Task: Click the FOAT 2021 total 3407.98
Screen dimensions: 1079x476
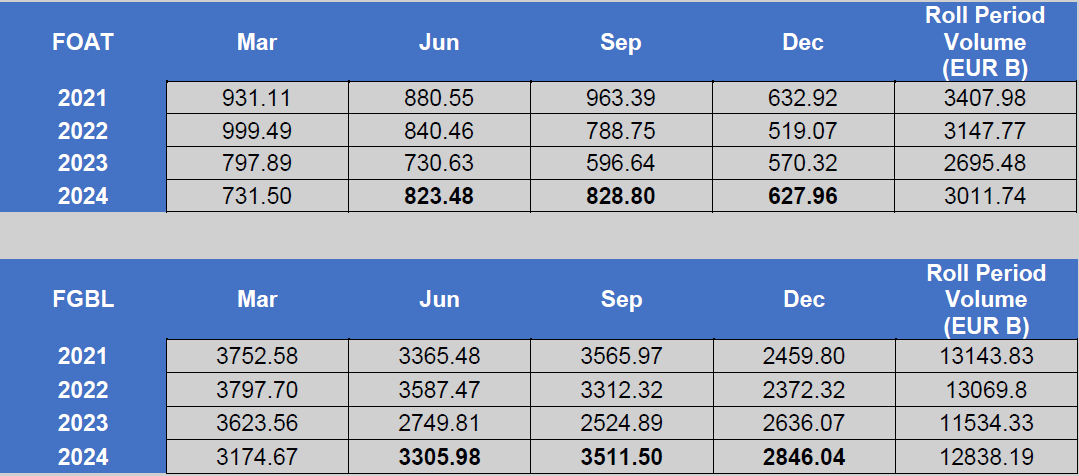Action: [985, 98]
